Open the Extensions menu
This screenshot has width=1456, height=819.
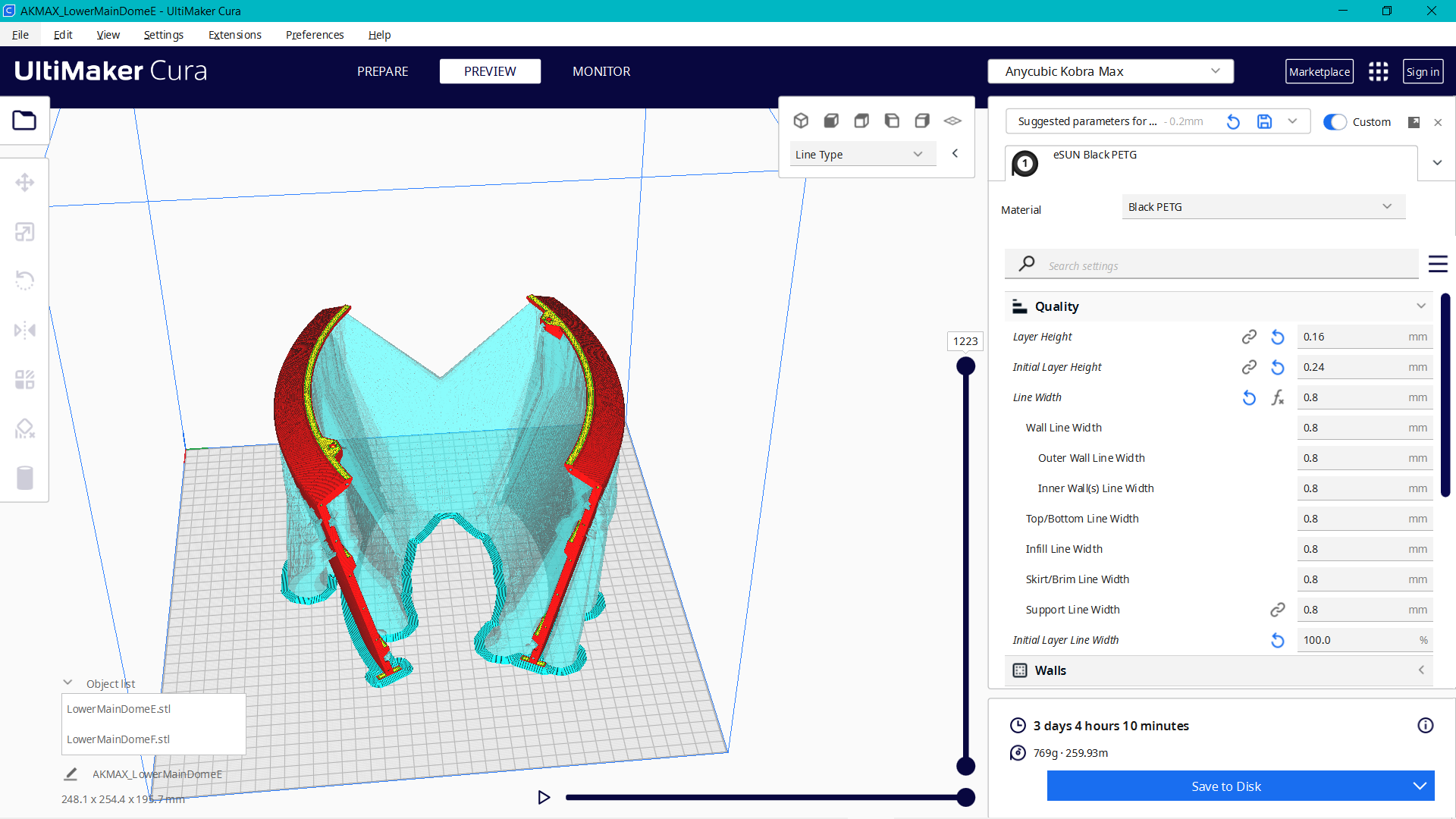[234, 35]
